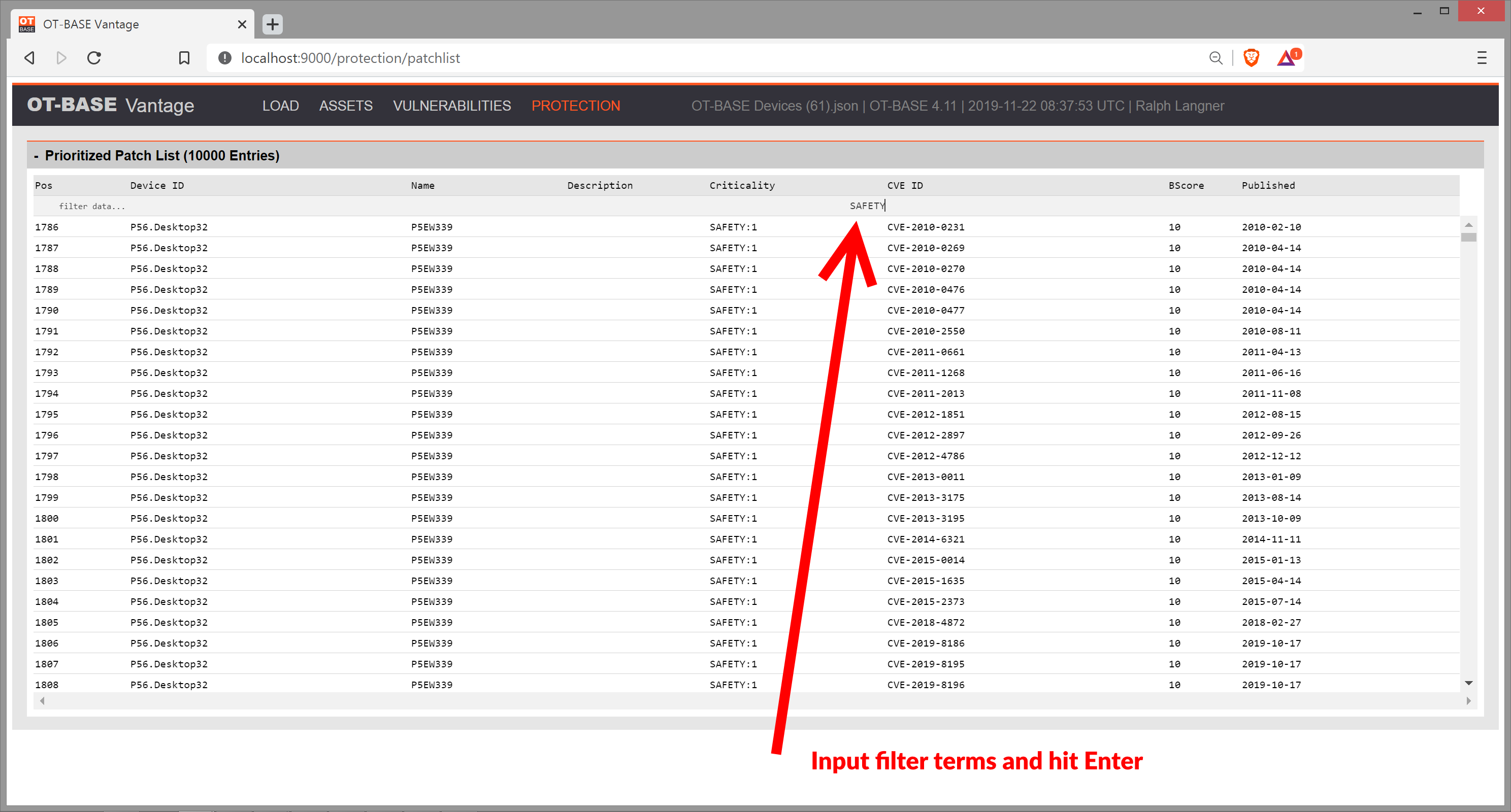
Task: Open the VULNERABILITIES menu
Action: [x=452, y=106]
